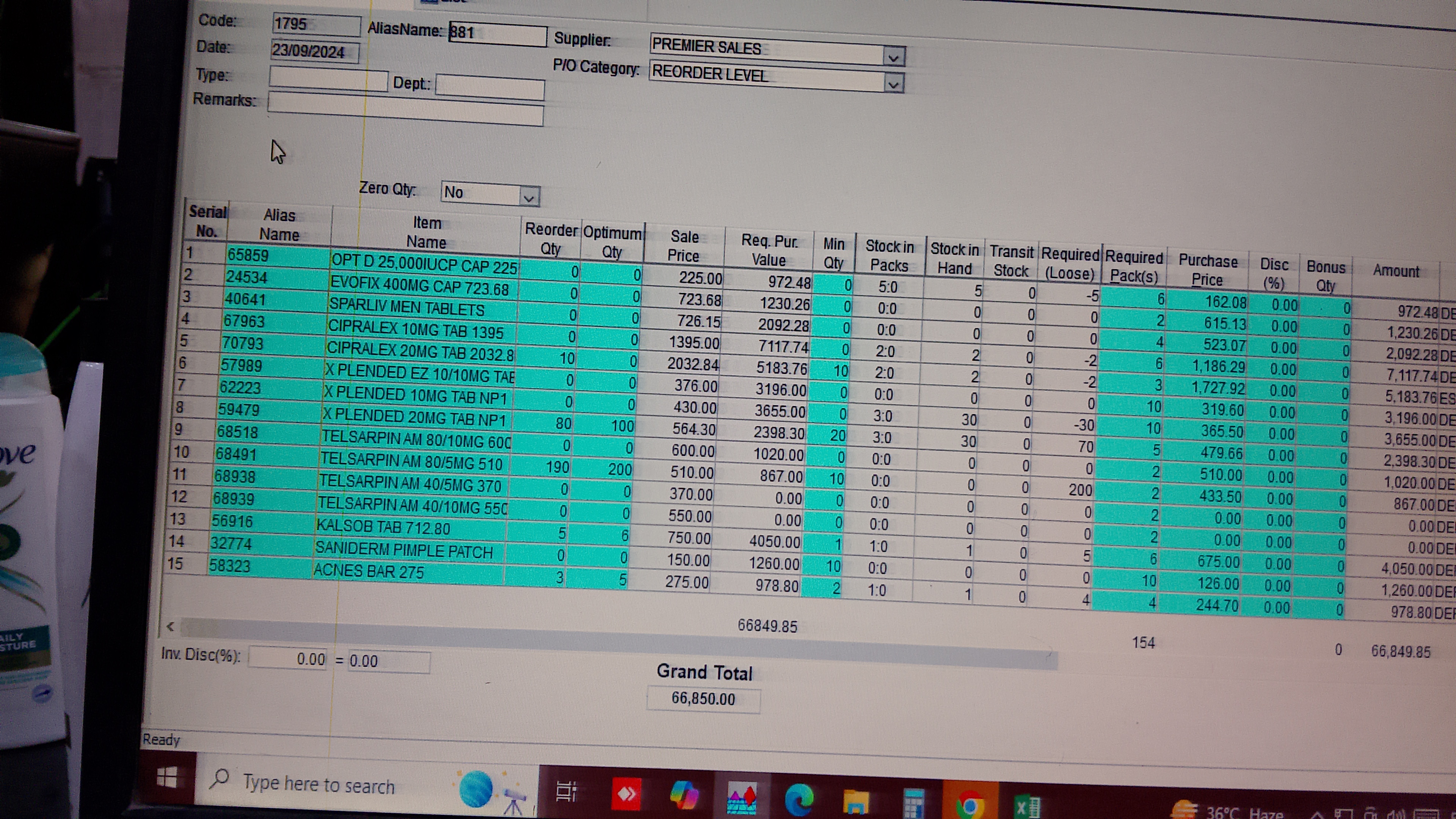Click the Task View taskbar icon
Screen dimensions: 1456x819
tap(566, 791)
